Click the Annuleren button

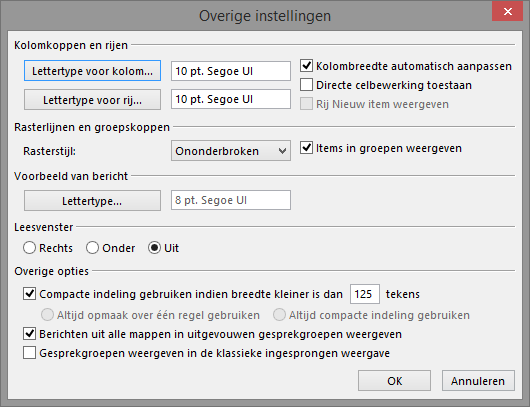click(x=478, y=381)
